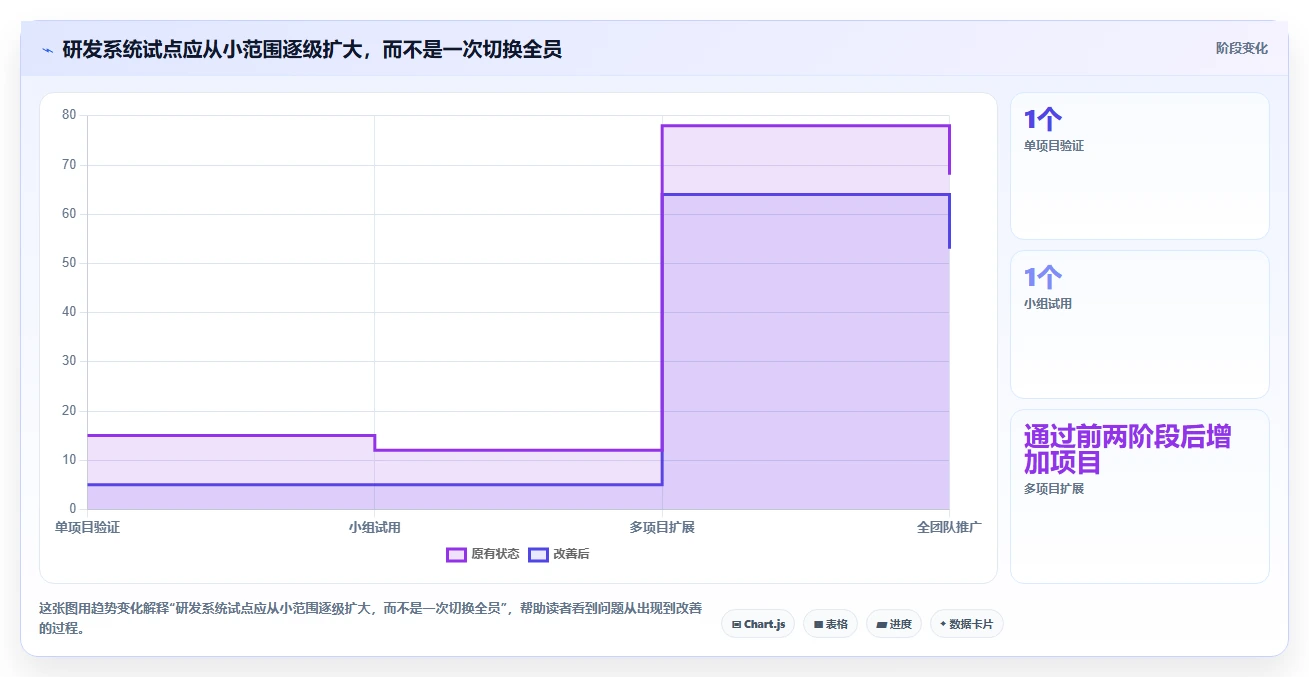The height and width of the screenshot is (677, 1309).
Task: Toggle the 原有状态 legend entry
Action: click(483, 554)
